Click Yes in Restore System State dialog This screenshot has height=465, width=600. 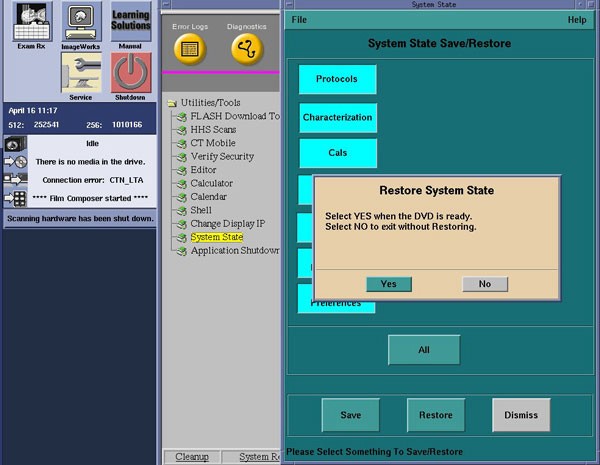388,284
